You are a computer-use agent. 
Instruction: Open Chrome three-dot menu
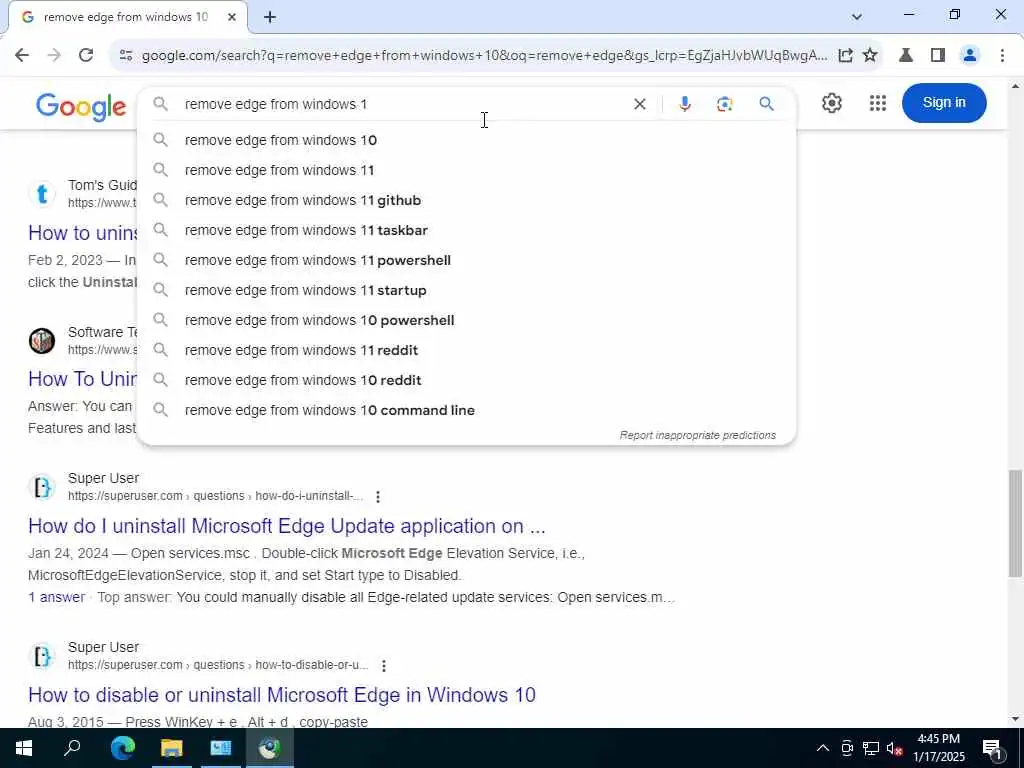click(x=1002, y=56)
